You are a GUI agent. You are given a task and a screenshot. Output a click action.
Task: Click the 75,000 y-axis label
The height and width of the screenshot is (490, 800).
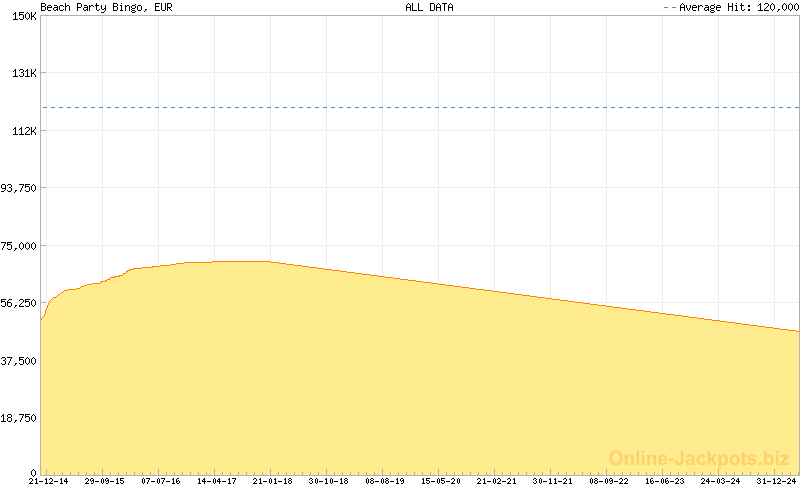point(18,246)
